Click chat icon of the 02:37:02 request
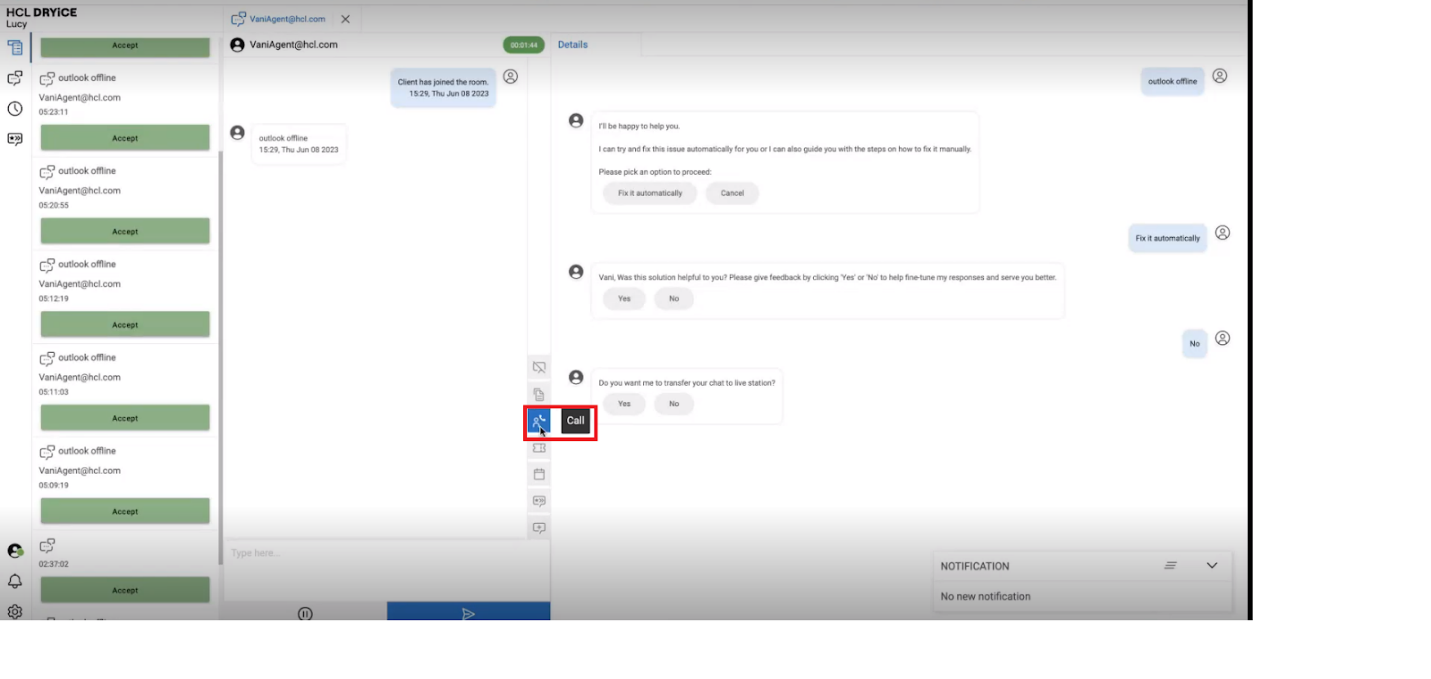 47,545
